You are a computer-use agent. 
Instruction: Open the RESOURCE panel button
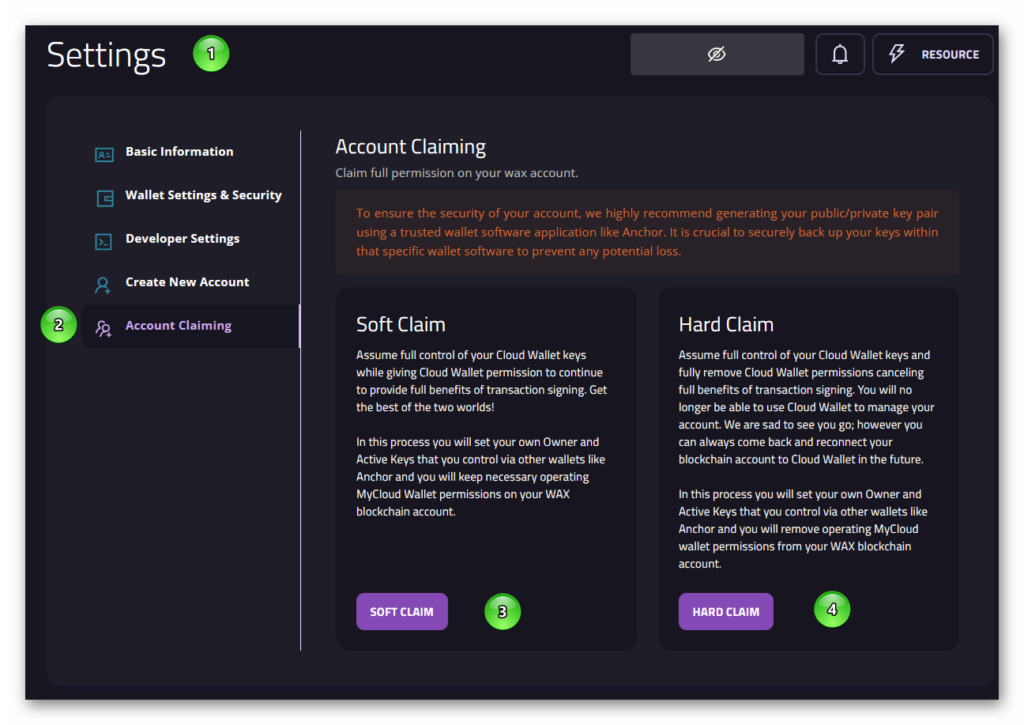tap(933, 54)
